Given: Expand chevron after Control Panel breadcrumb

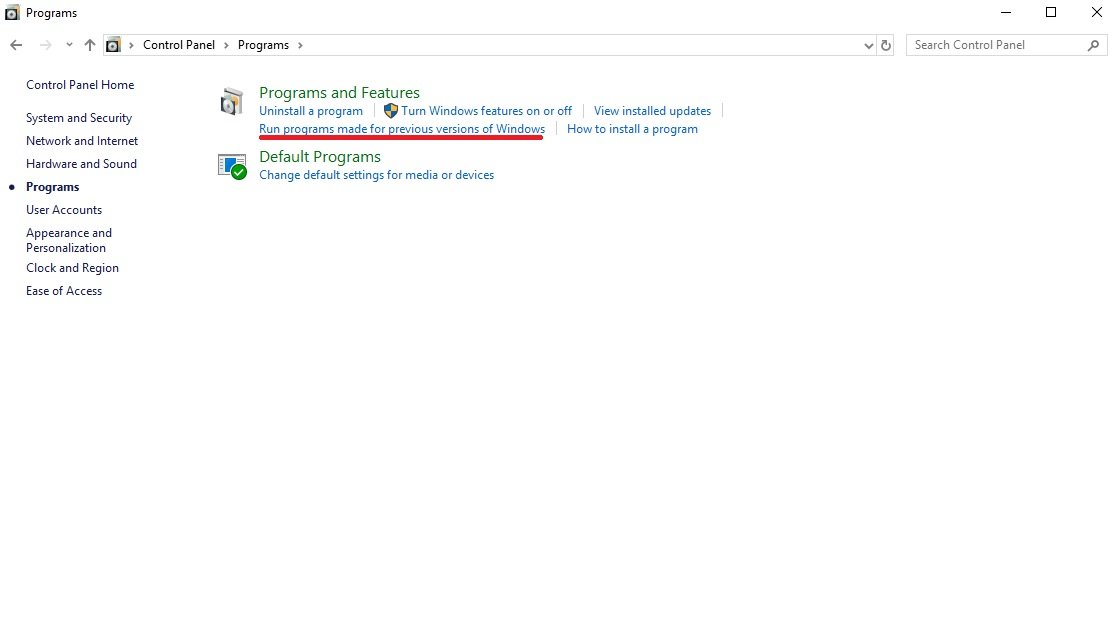Looking at the screenshot, I should pyautogui.click(x=226, y=45).
